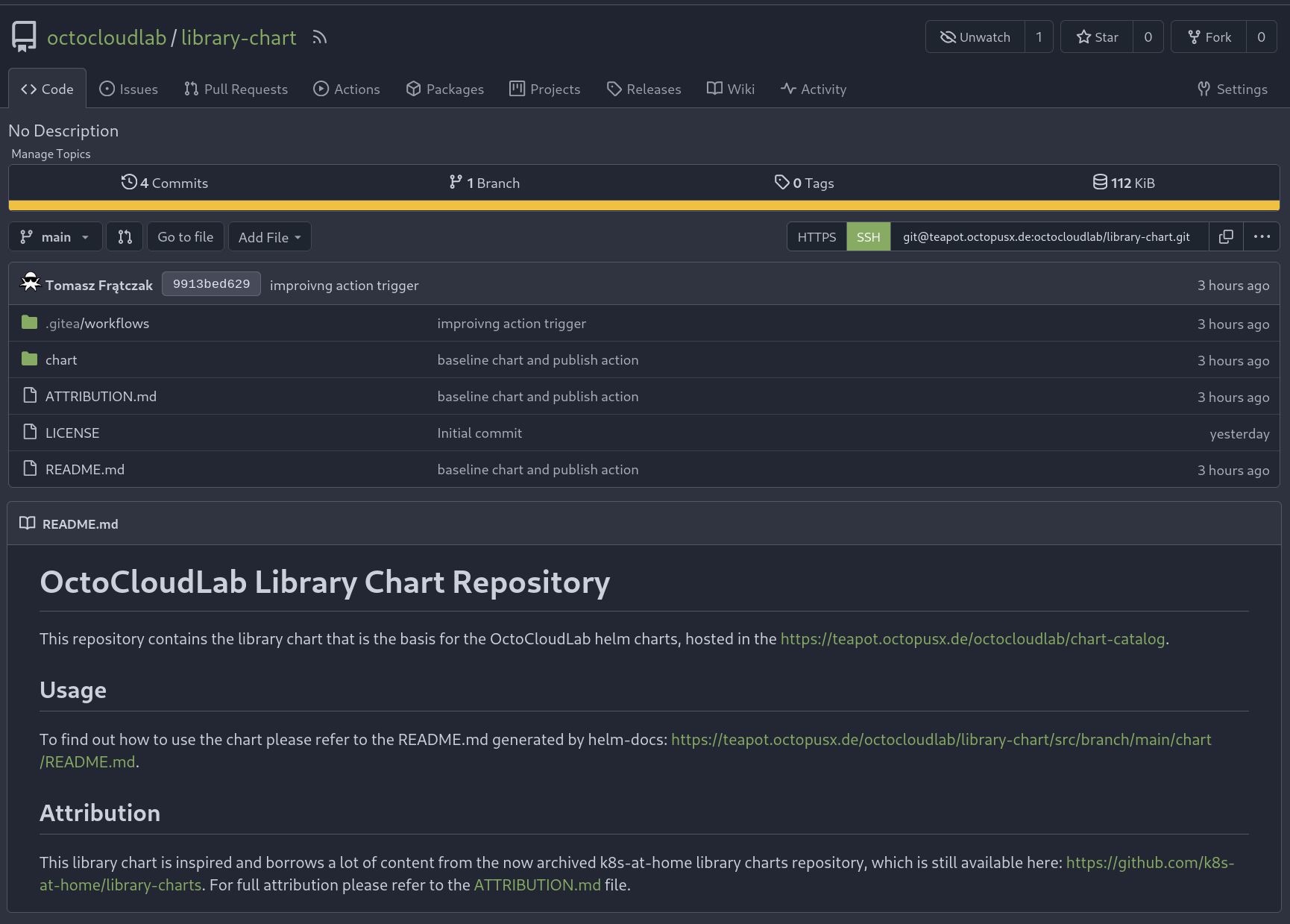Open the LICENSE file
Image resolution: width=1290 pixels, height=924 pixels.
coord(72,433)
